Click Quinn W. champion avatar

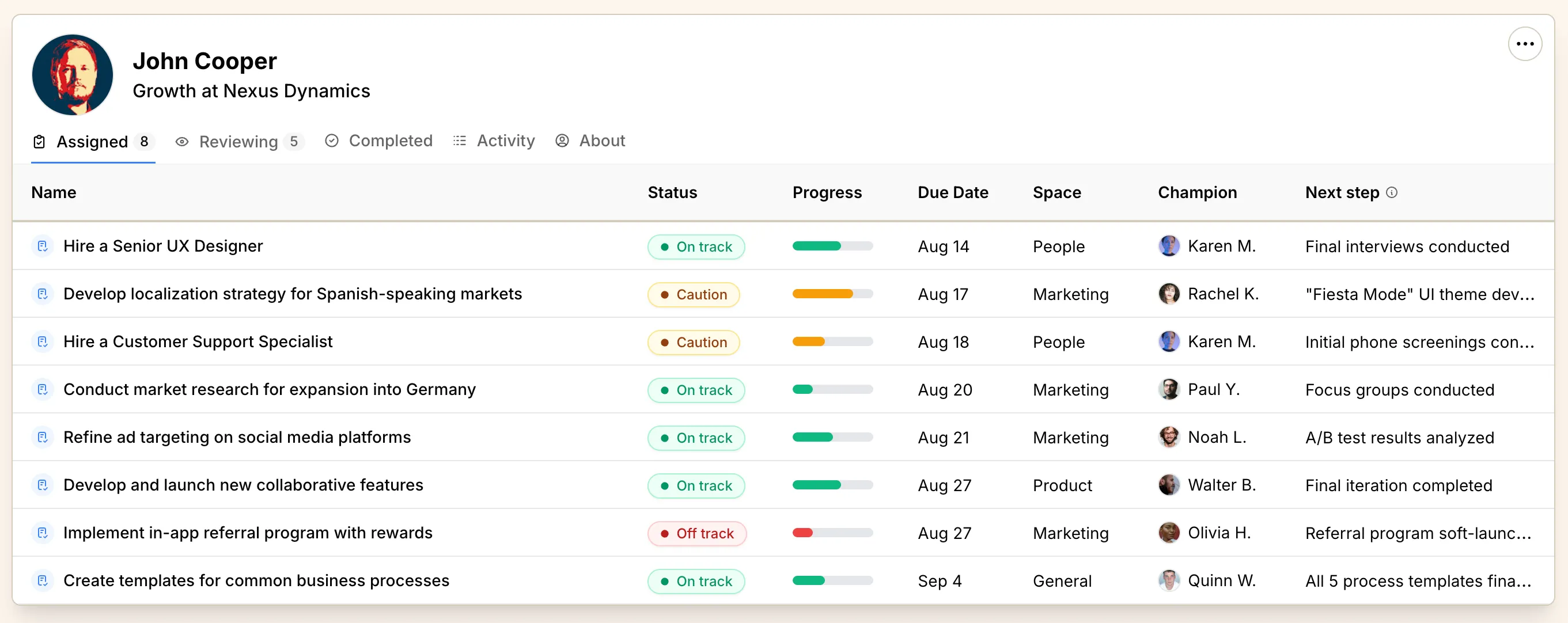pyautogui.click(x=1168, y=580)
